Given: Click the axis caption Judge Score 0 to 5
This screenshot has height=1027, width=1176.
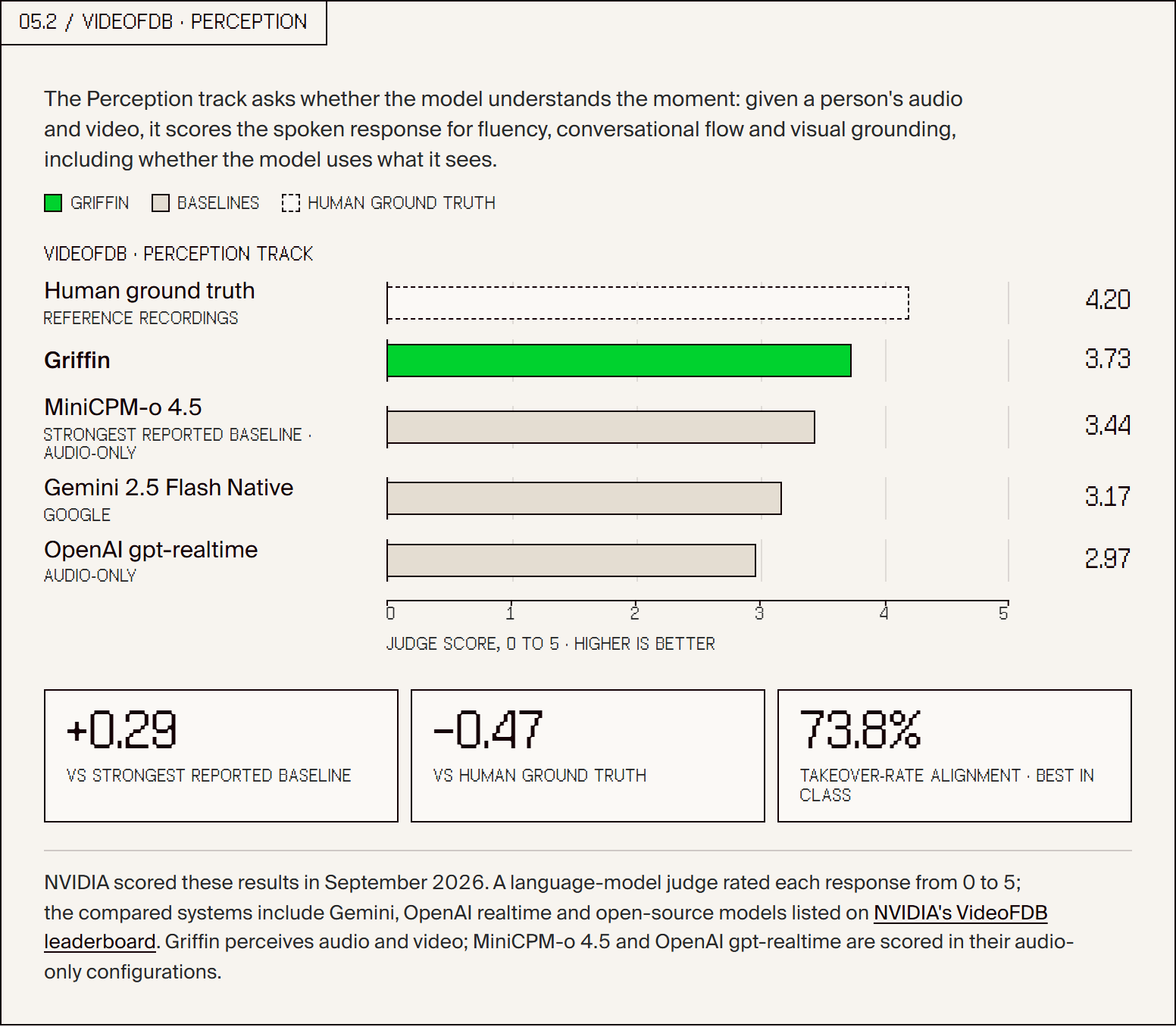Looking at the screenshot, I should click(551, 644).
